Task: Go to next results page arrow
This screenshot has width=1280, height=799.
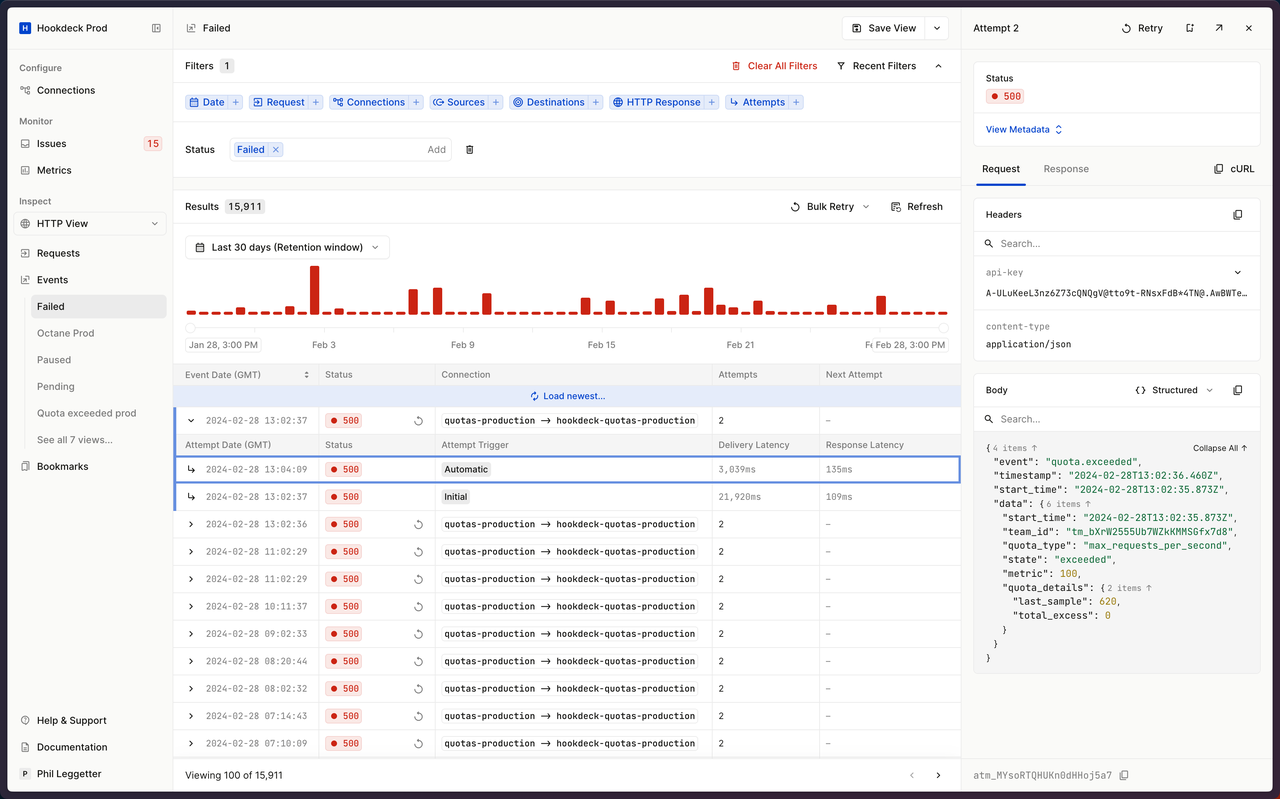Action: click(938, 775)
